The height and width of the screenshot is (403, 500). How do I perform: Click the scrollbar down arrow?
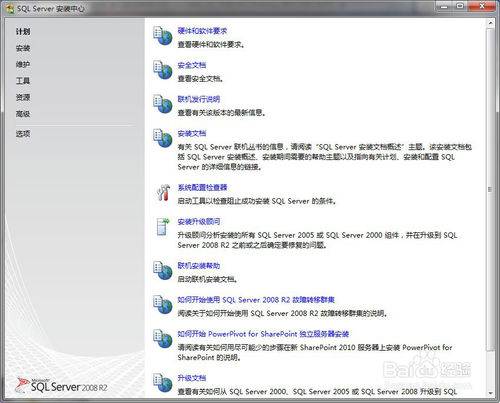pyautogui.click(x=490, y=393)
